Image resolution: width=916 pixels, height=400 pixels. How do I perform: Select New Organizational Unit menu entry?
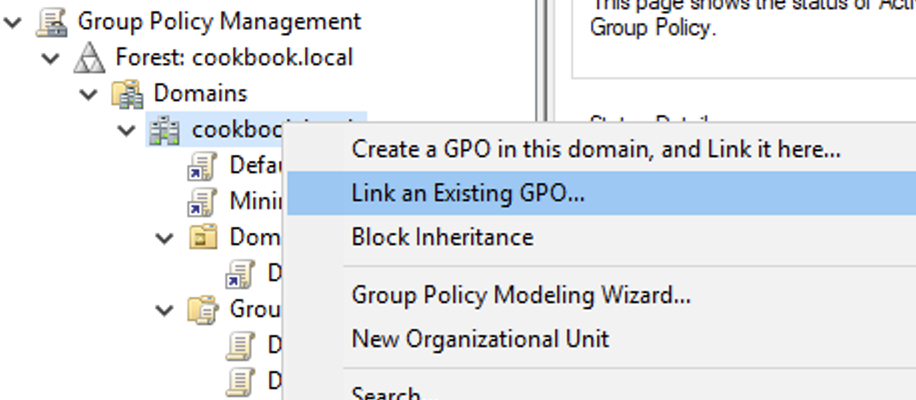[x=601, y=339]
